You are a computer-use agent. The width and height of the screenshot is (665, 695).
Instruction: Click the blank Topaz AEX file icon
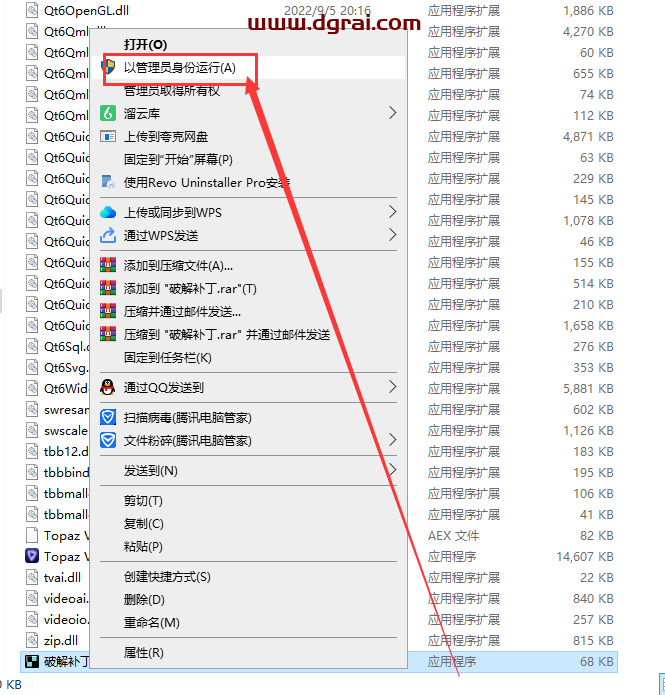(x=32, y=535)
